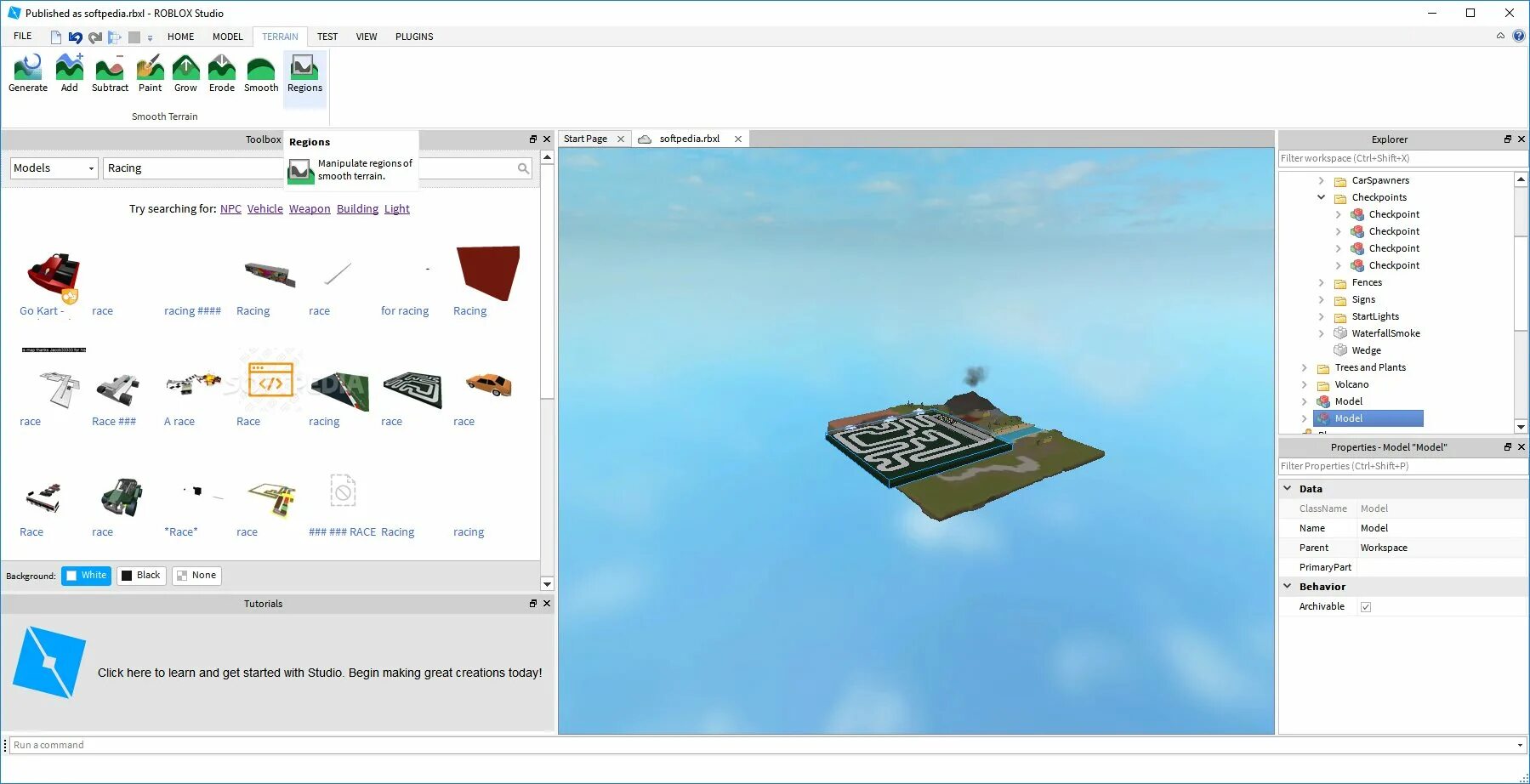This screenshot has width=1530, height=784.
Task: Set Toolbox background to None
Action: (196, 576)
